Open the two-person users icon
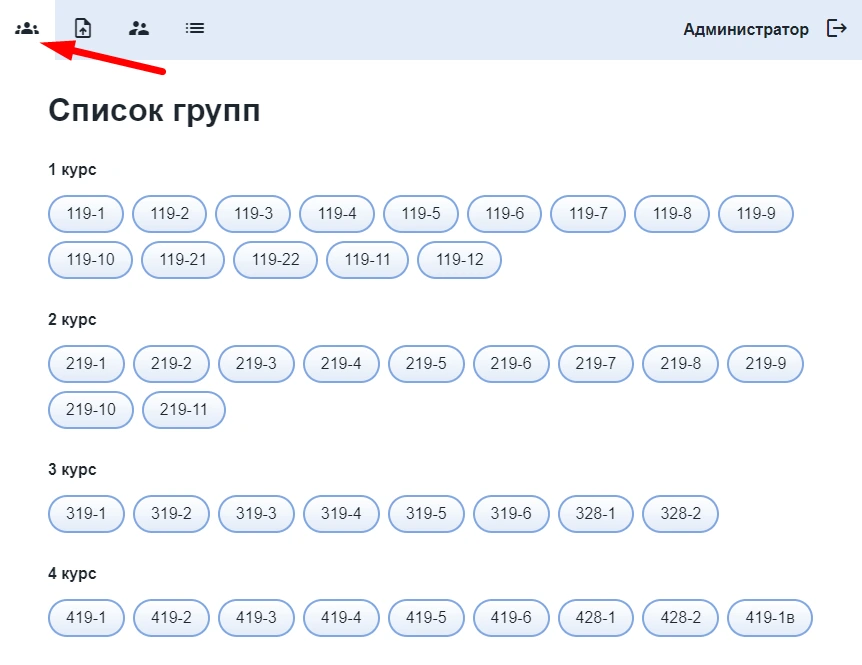This screenshot has width=862, height=665. click(139, 28)
